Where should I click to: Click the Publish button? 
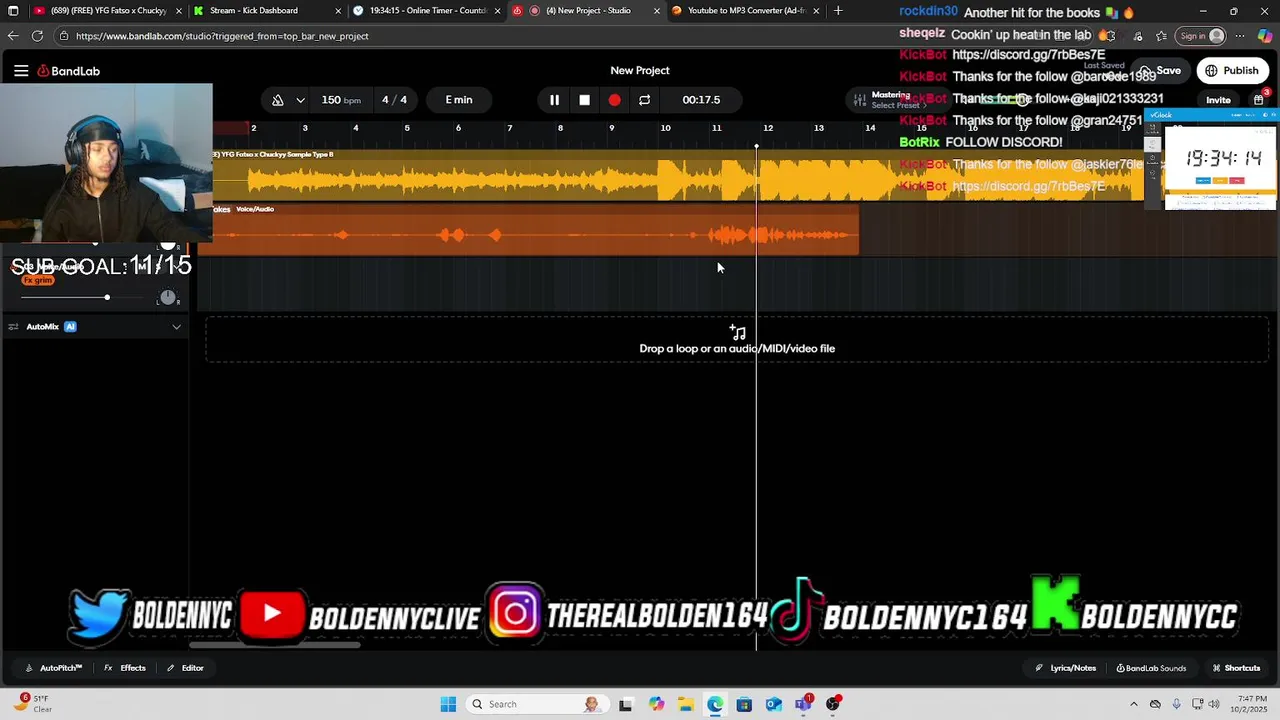pyautogui.click(x=1231, y=71)
